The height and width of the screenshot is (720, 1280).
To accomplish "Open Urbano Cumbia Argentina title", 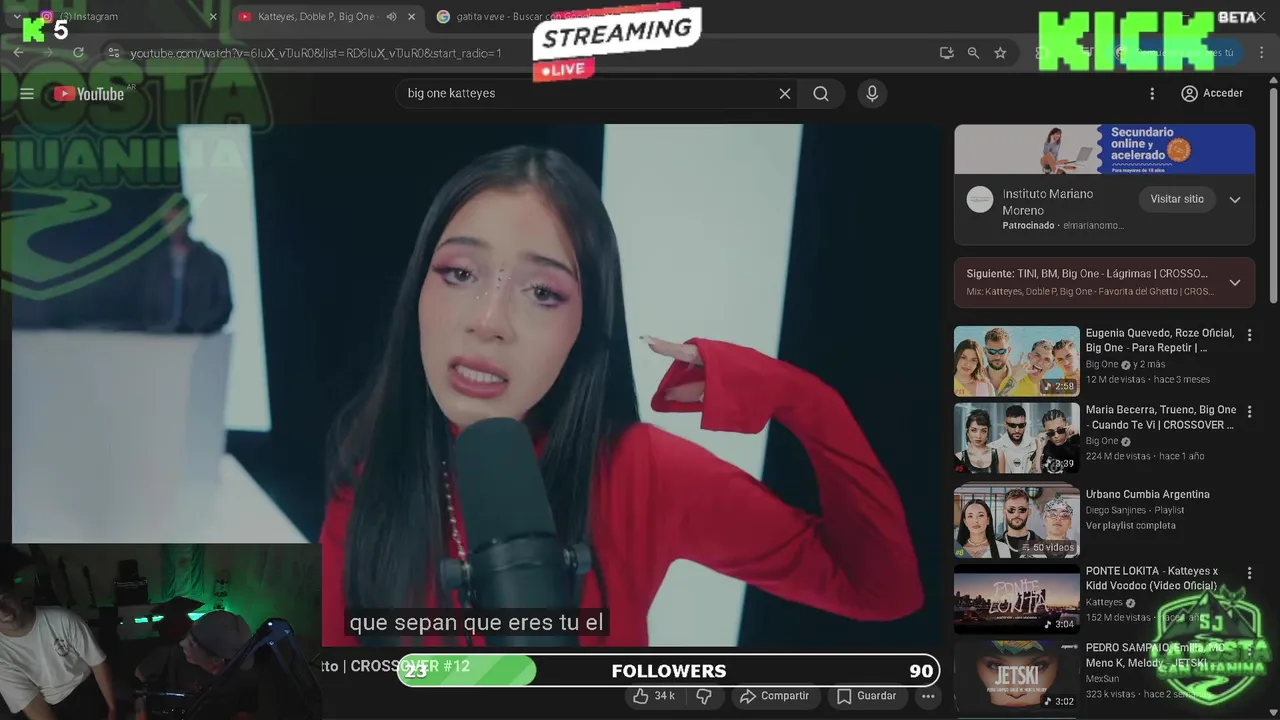I will click(1148, 494).
